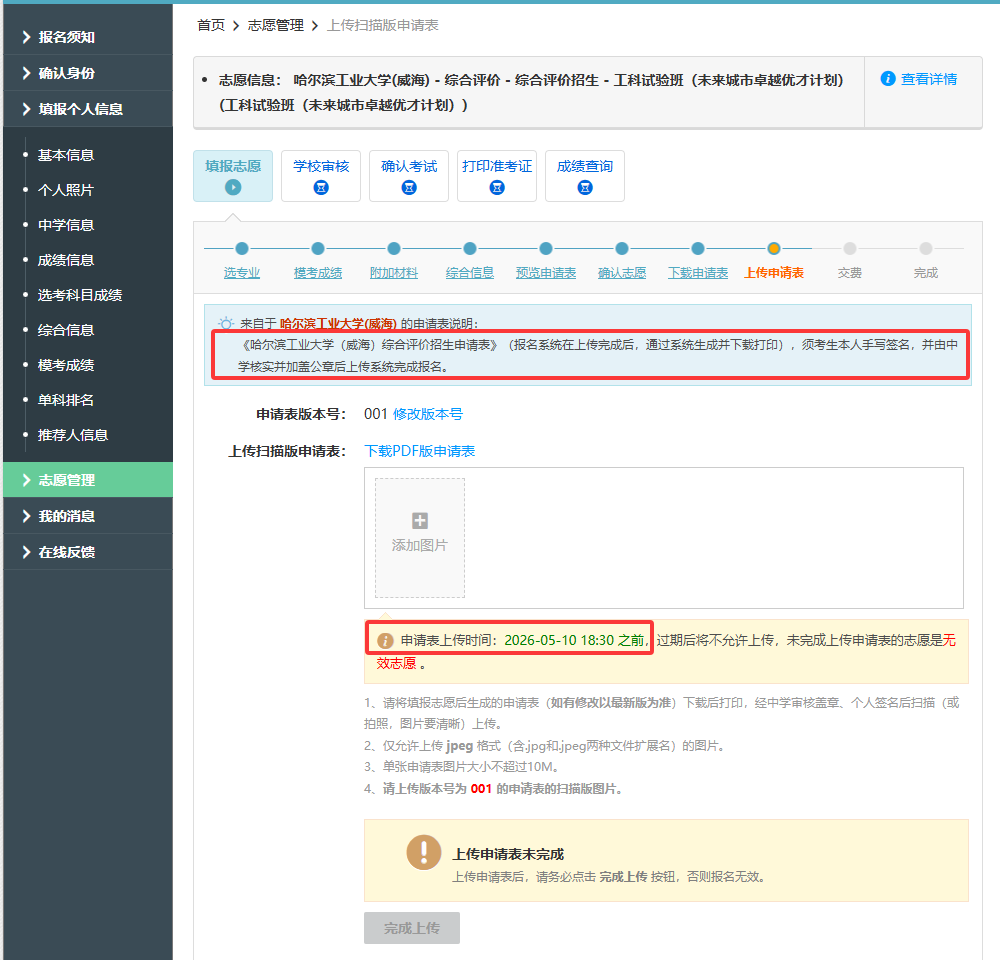The image size is (1000, 960).
Task: Open 成绩信息 in the sidebar
Action: pos(66,260)
